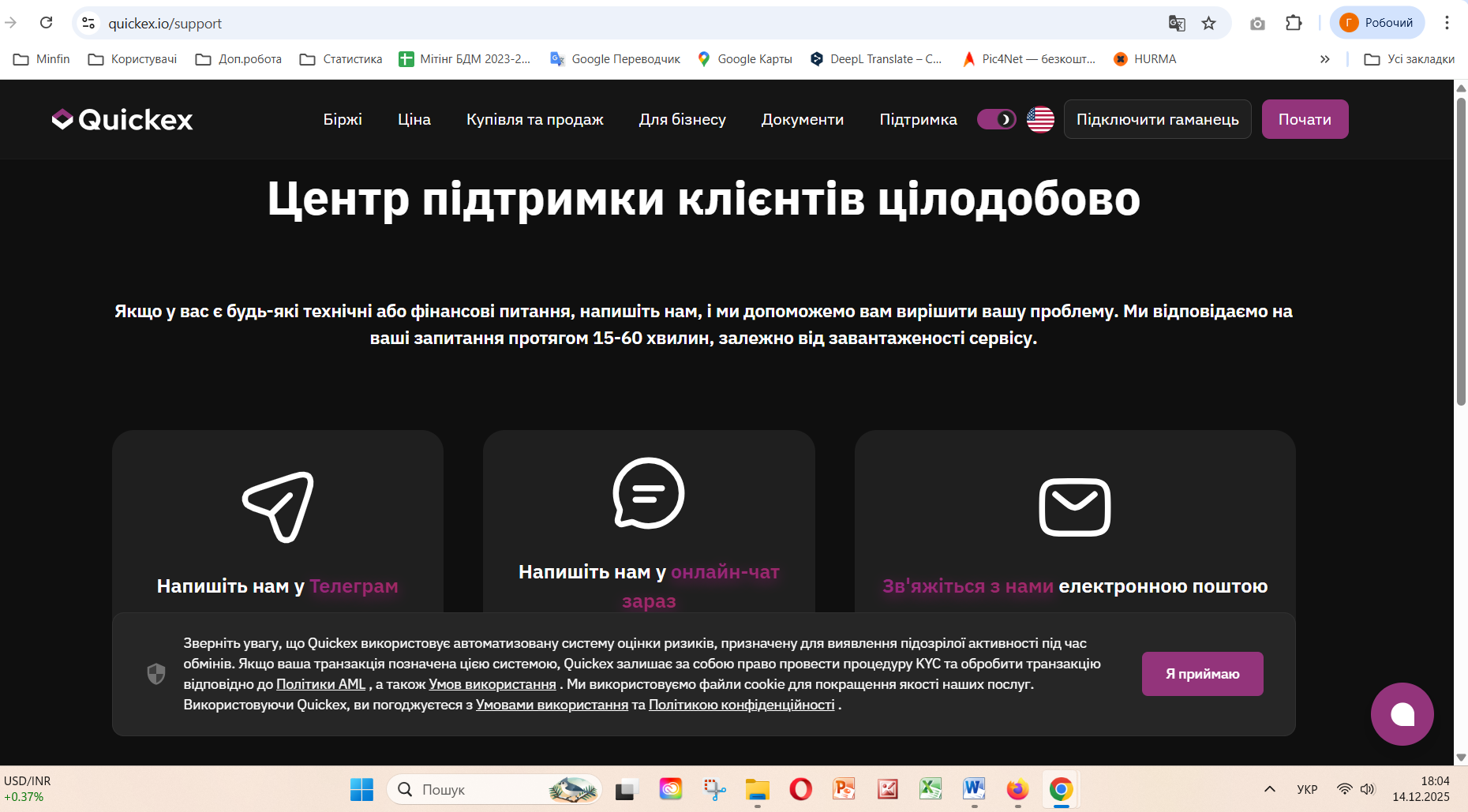The width and height of the screenshot is (1468, 812).
Task: Open Firefox from taskbar
Action: coord(1018,789)
